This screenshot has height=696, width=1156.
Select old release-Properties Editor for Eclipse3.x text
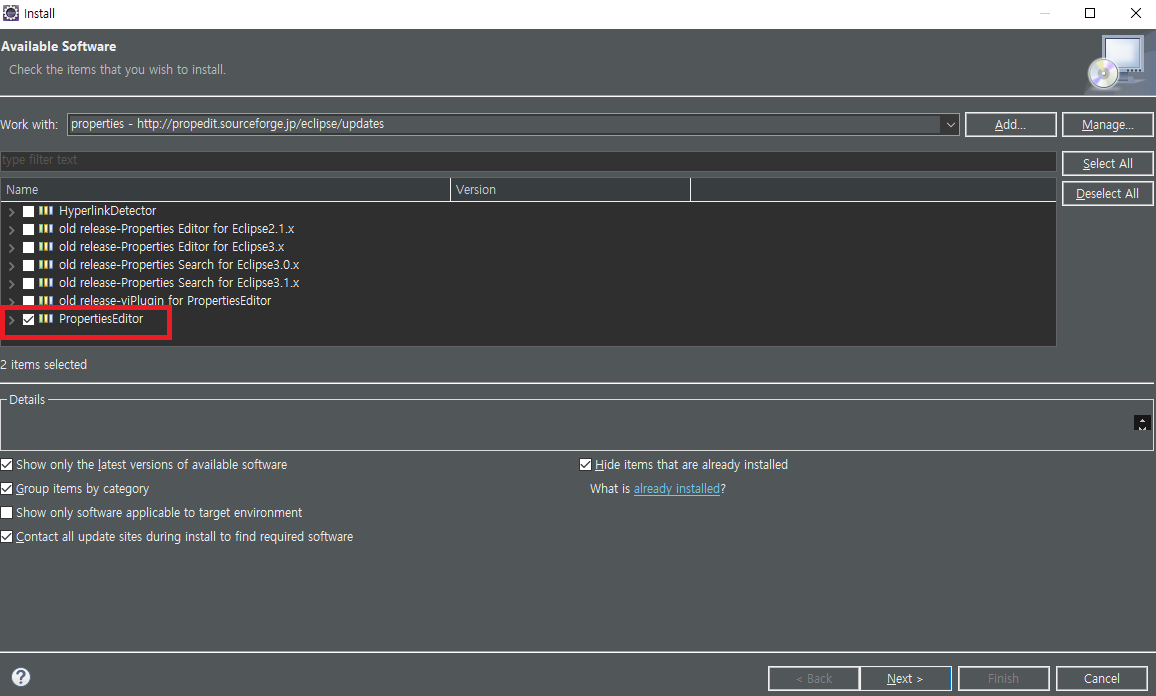click(x=171, y=247)
